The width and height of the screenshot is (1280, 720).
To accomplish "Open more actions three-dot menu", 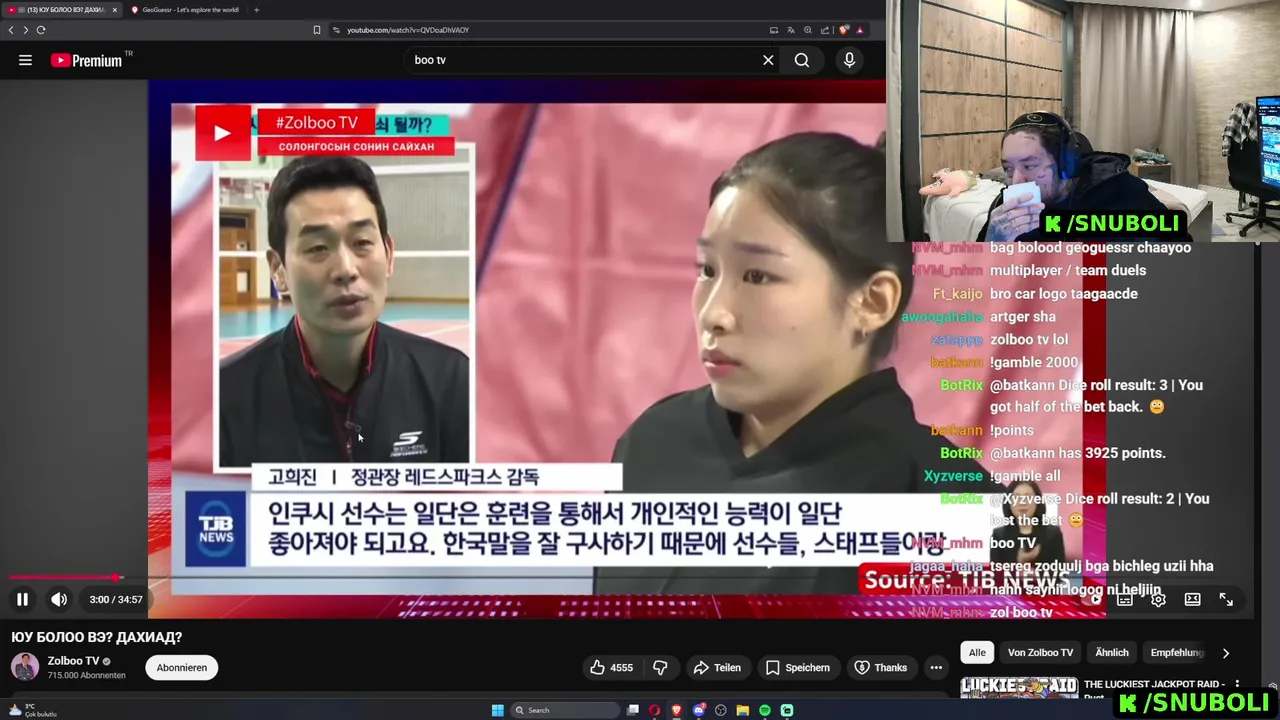I will click(x=936, y=667).
